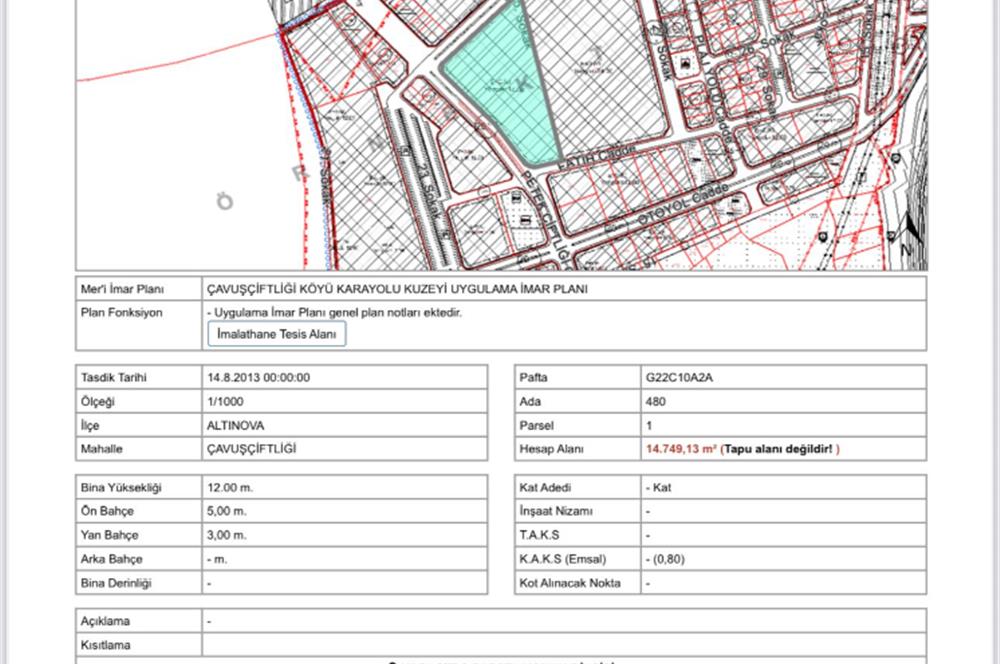Click the FATİH Cadde street label on map
1000x664 pixels.
coord(597,158)
